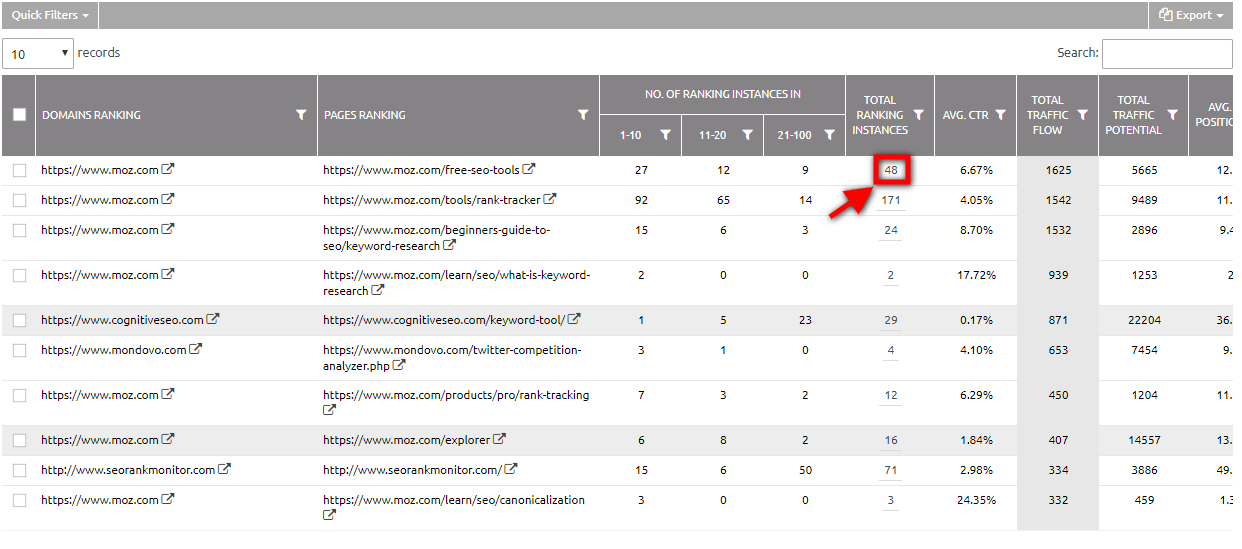This screenshot has width=1242, height=549.
Task: Click the 17.72% average CTR value
Action: (975, 275)
